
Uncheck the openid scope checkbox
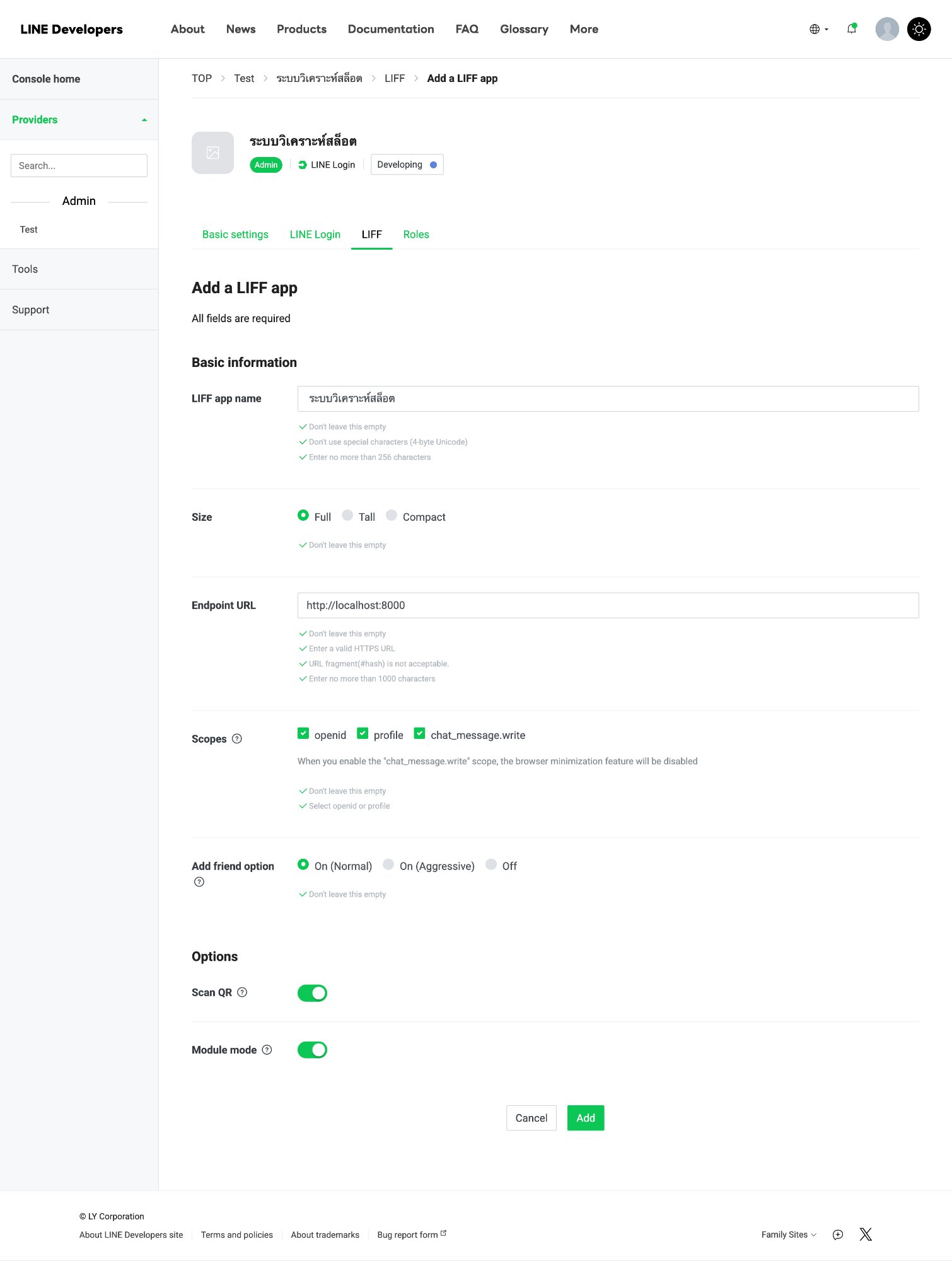303,733
